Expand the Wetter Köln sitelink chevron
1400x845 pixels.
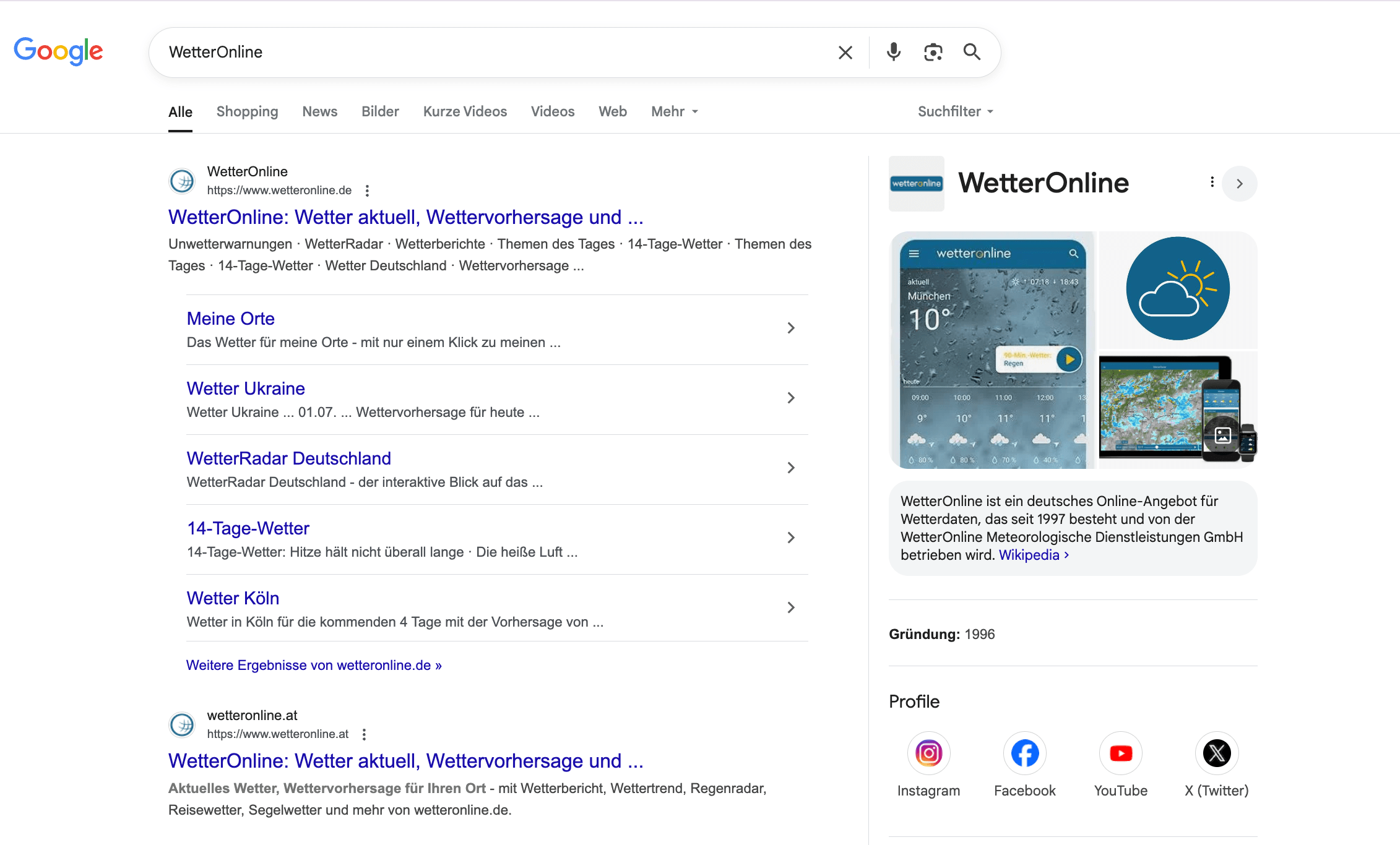pyautogui.click(x=791, y=607)
